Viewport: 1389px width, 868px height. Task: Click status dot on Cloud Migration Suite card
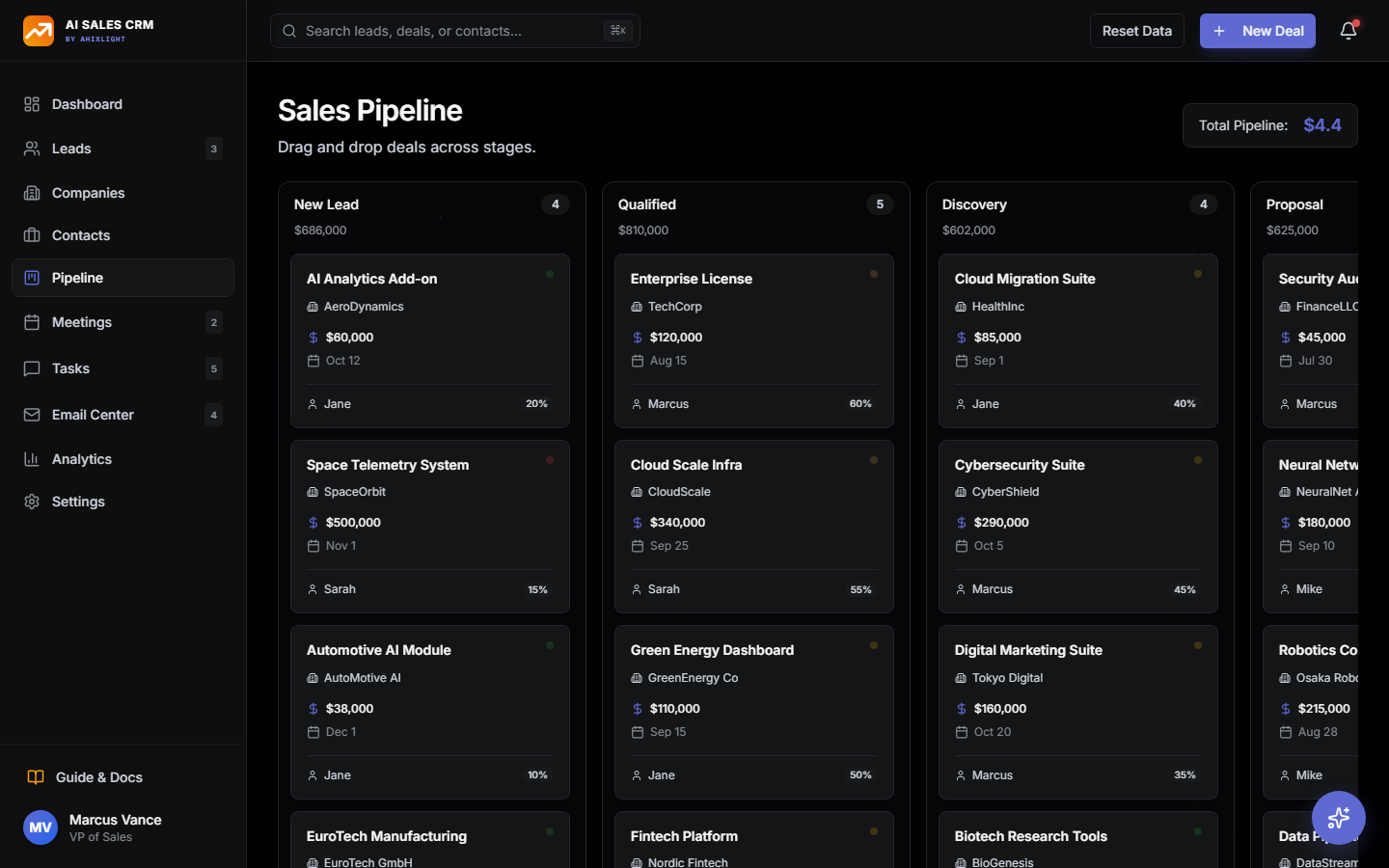[x=1198, y=274]
